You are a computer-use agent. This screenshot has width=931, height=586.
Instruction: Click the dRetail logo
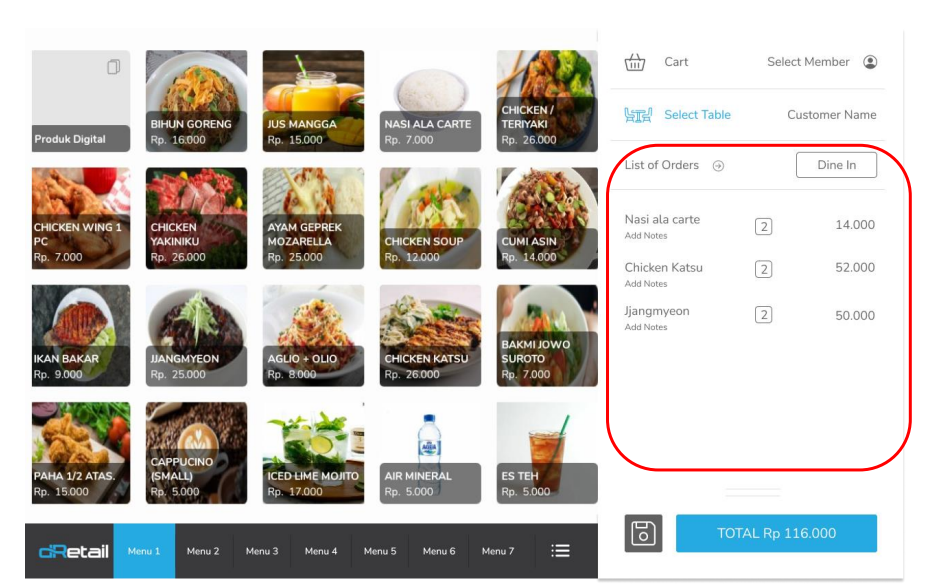(74, 551)
